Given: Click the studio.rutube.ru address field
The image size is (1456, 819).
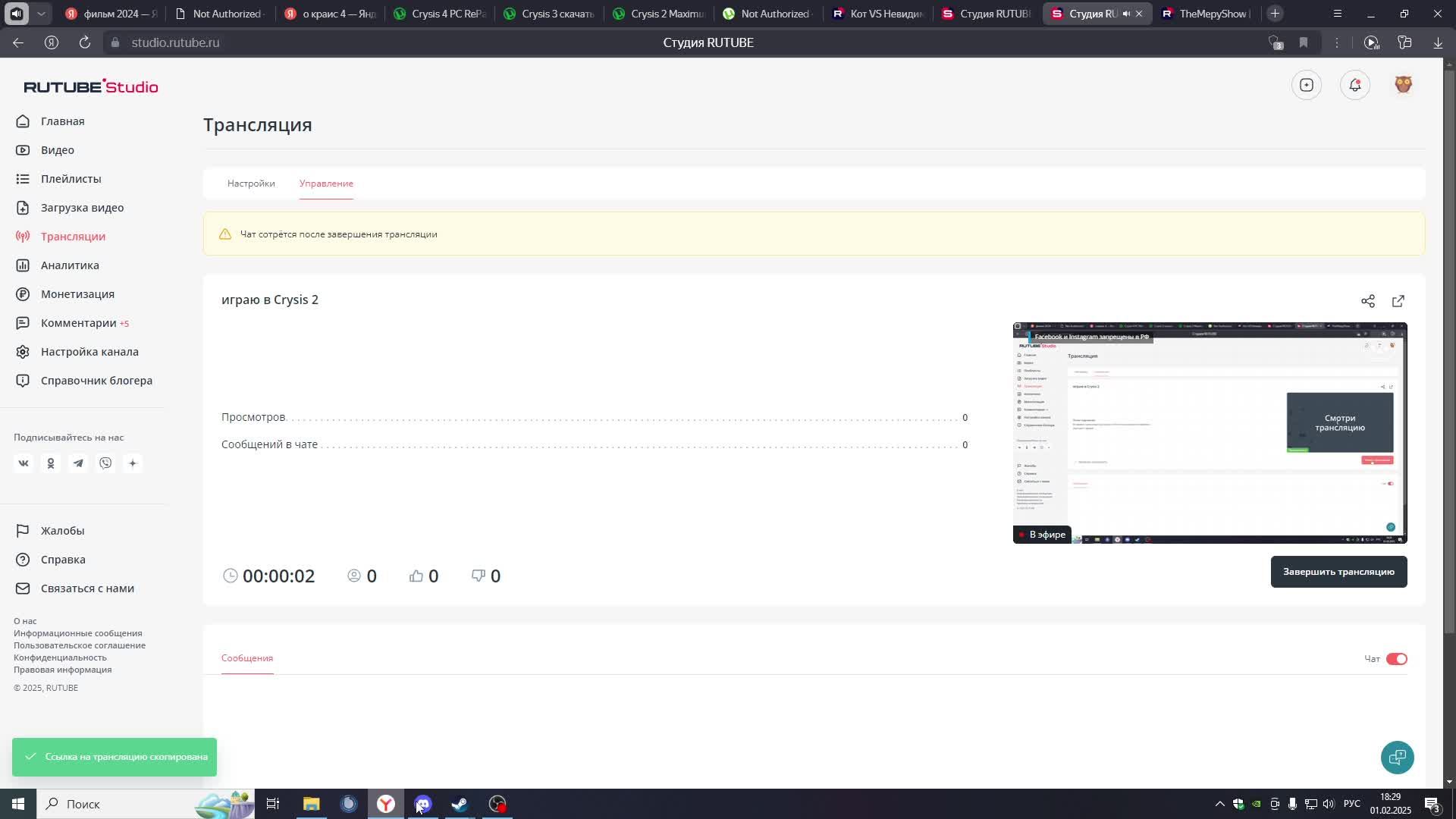Looking at the screenshot, I should coord(175,42).
